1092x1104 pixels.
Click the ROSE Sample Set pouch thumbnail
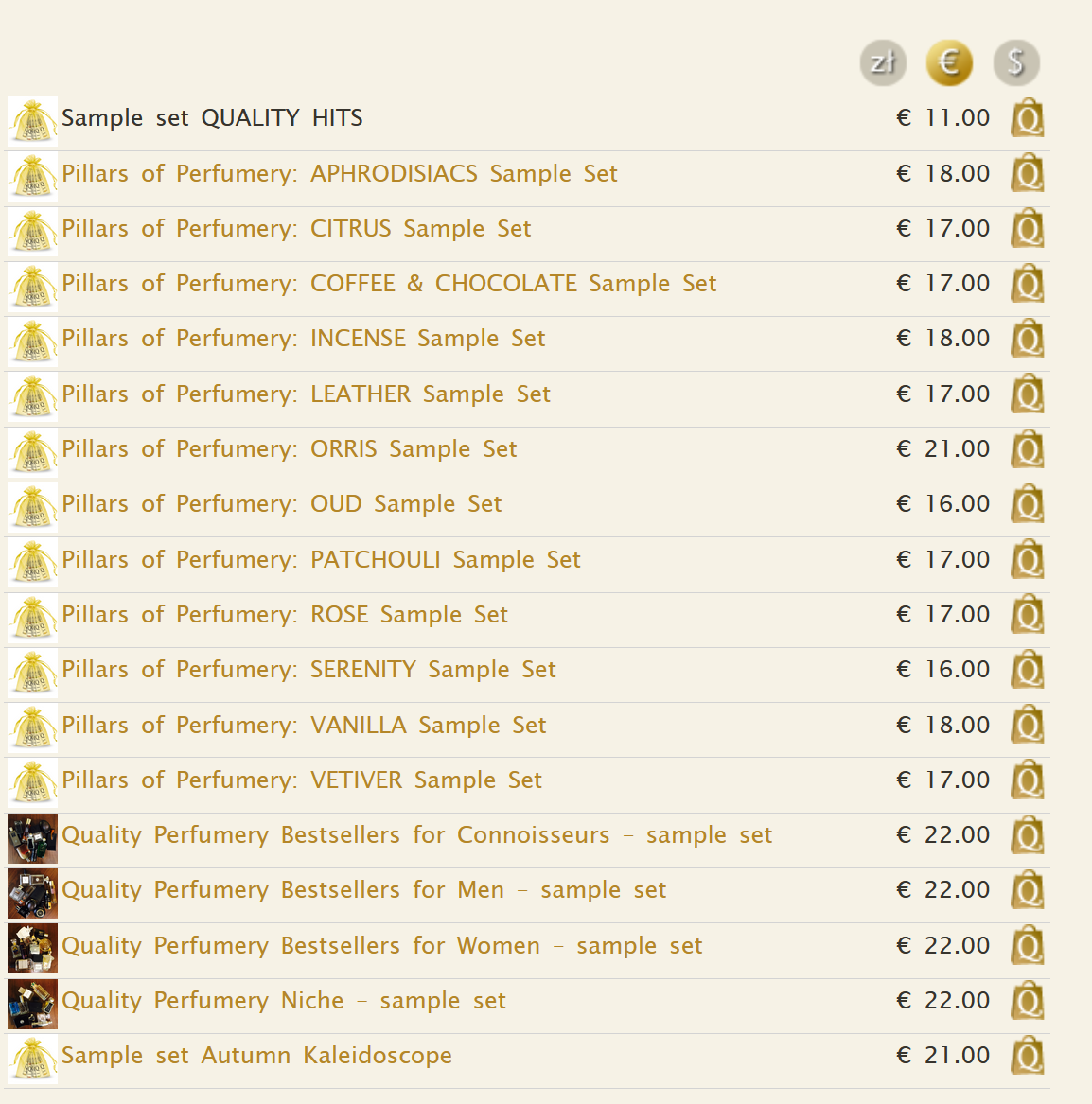click(32, 618)
